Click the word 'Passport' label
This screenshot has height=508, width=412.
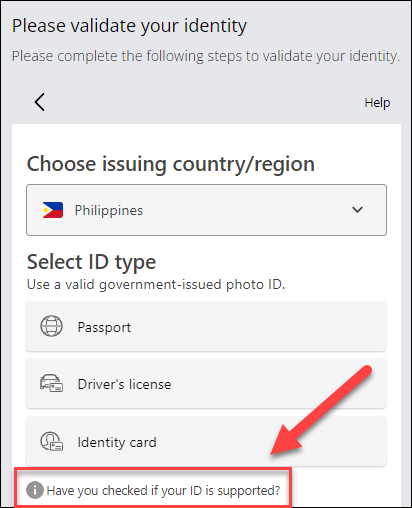[x=104, y=327]
